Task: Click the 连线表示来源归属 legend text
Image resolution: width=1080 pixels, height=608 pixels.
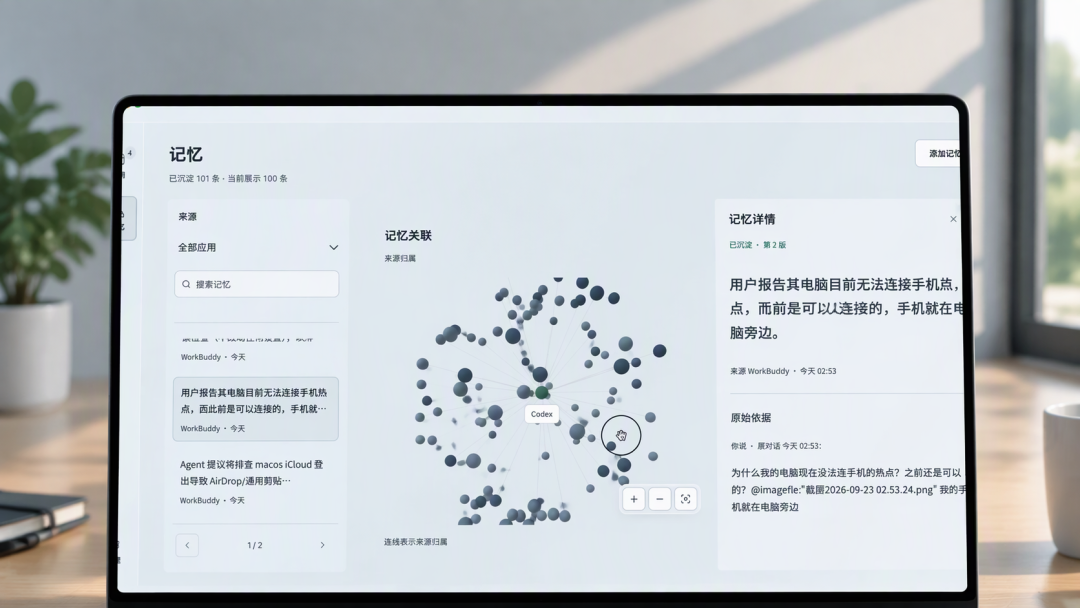Action: (x=415, y=542)
